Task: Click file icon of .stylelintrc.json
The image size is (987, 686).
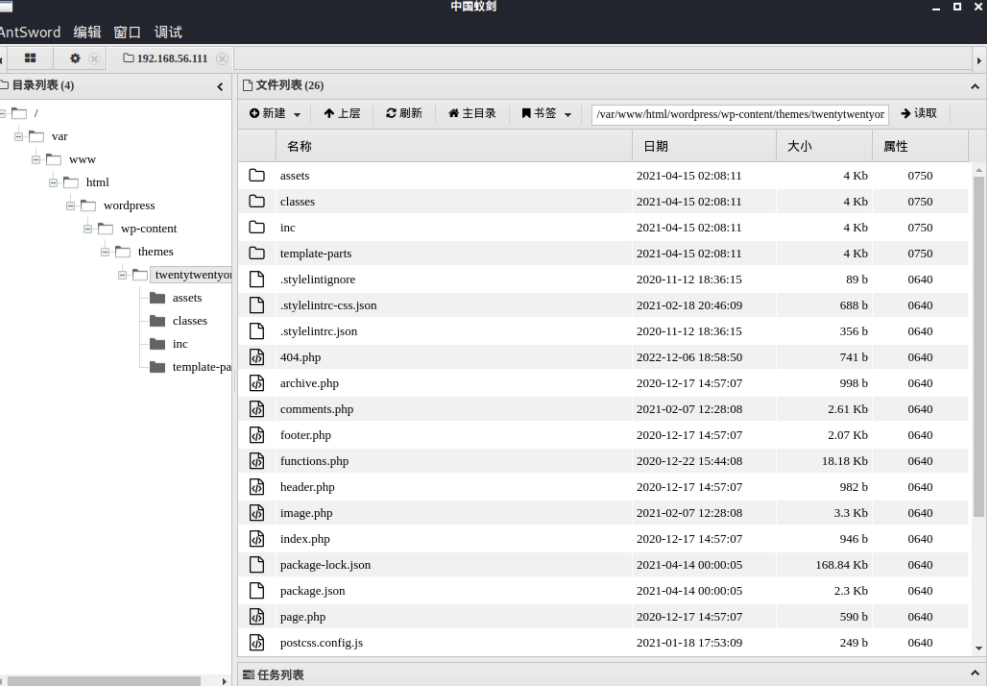Action: click(x=257, y=331)
